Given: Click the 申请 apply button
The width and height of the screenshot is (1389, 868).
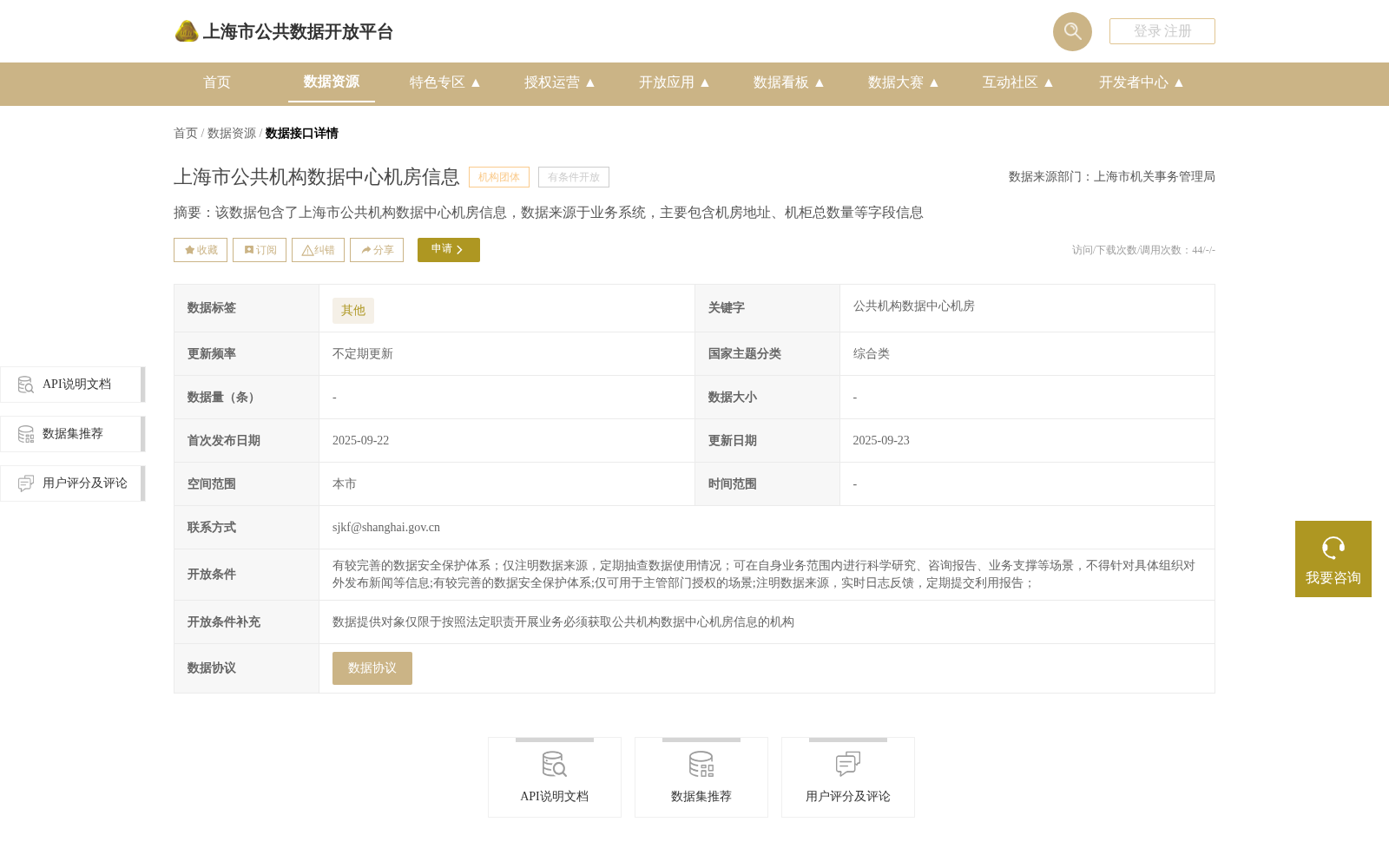Looking at the screenshot, I should tap(449, 250).
